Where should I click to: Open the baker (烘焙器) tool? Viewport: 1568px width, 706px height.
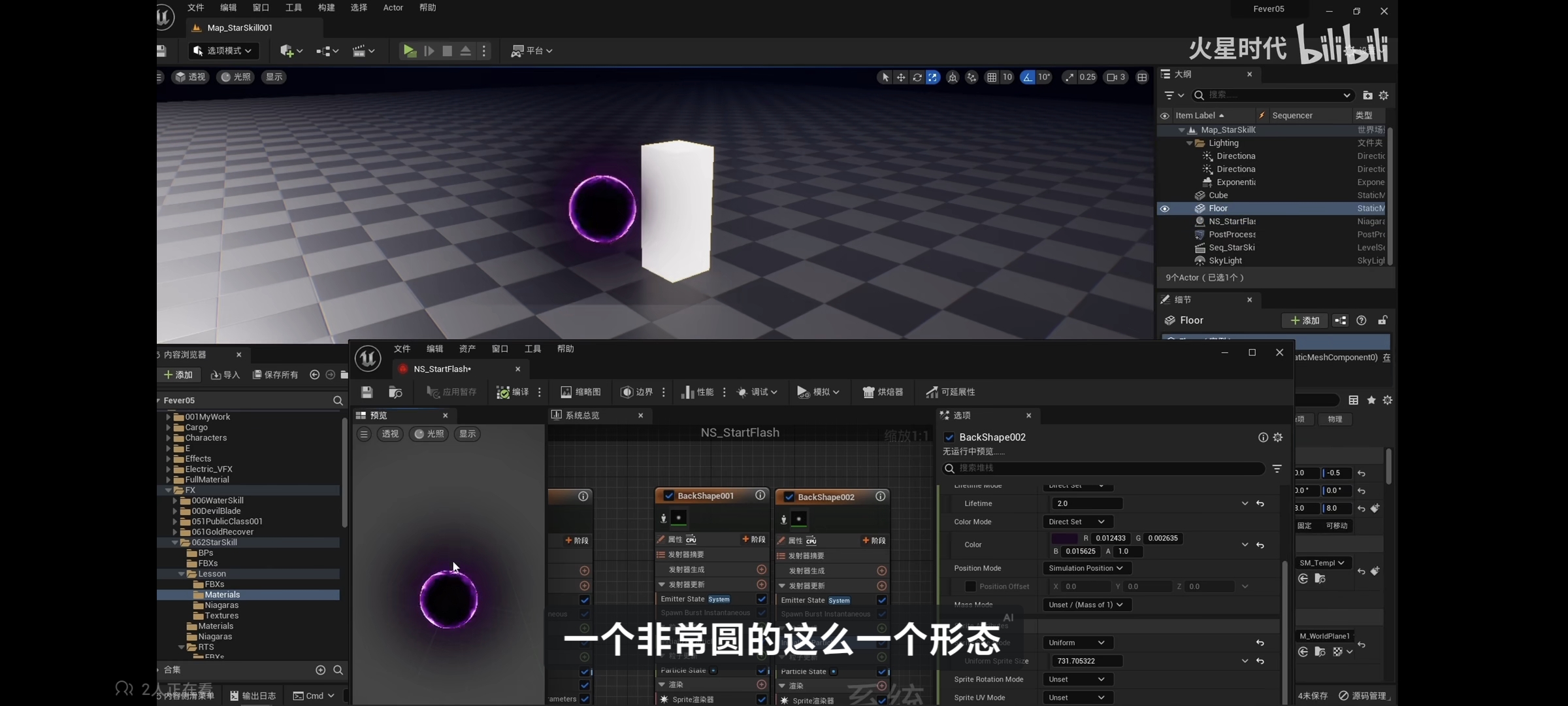click(883, 392)
